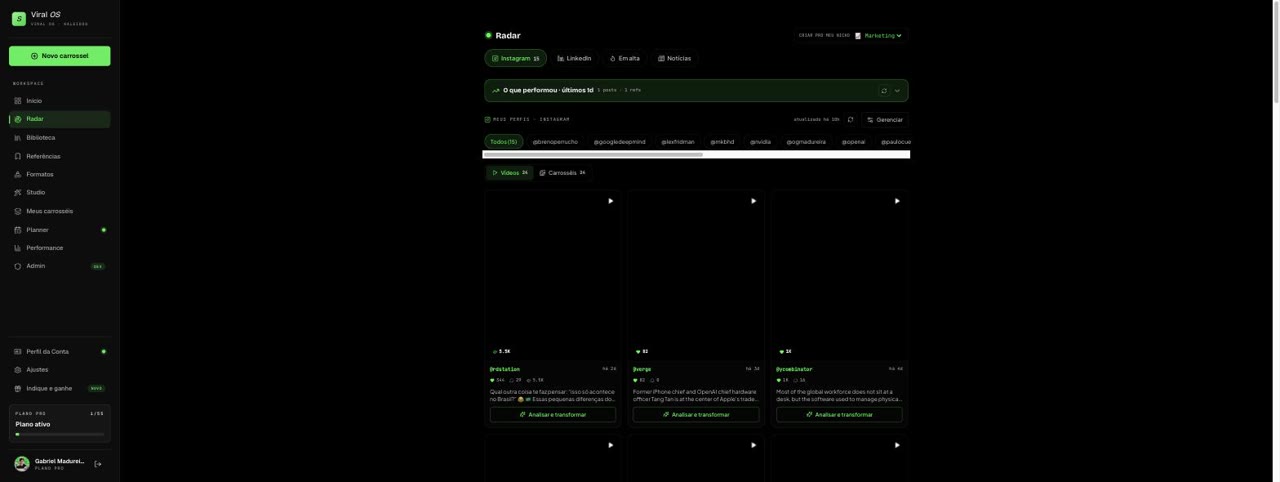Click Analisar e transformar for @verge
The height and width of the screenshot is (482, 1280).
696,414
